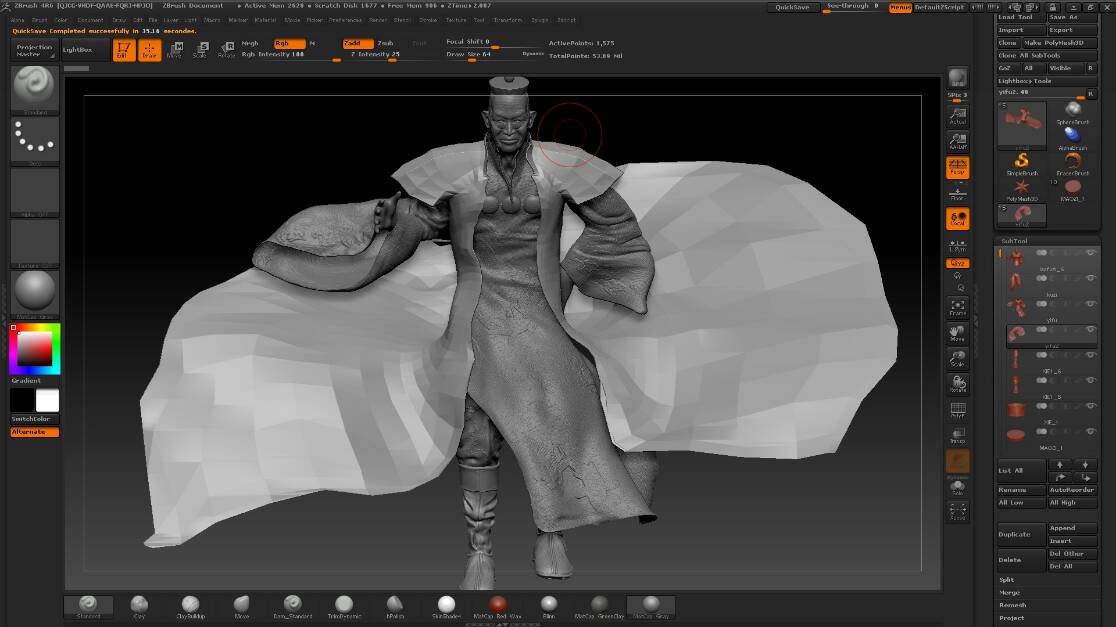Activate the Edit mode button

(124, 50)
